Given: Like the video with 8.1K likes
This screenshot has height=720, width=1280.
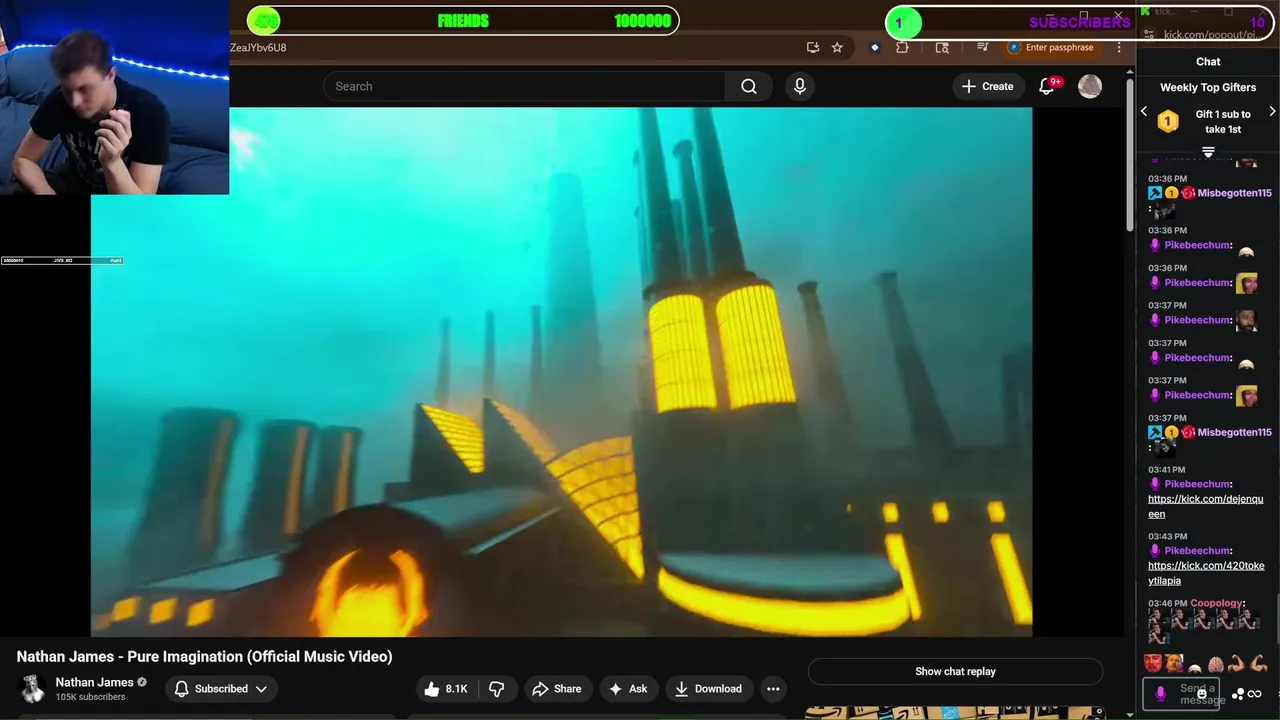Looking at the screenshot, I should pos(445,688).
